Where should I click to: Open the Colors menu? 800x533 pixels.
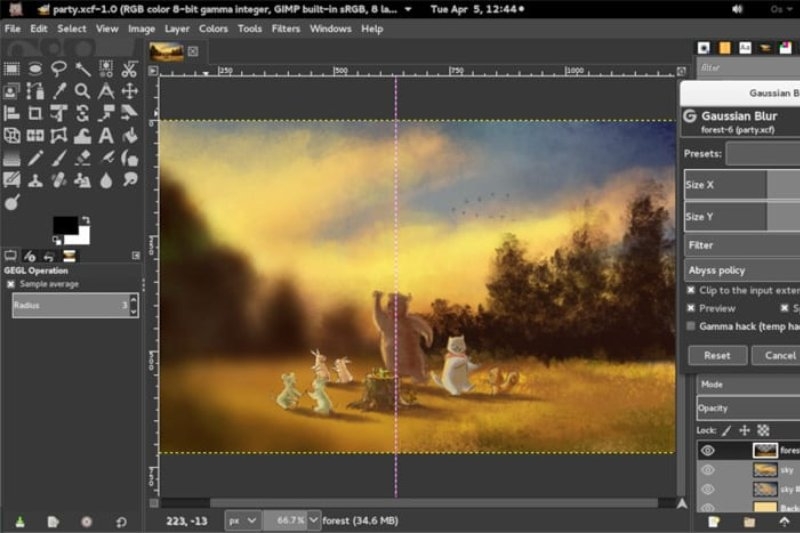[213, 29]
